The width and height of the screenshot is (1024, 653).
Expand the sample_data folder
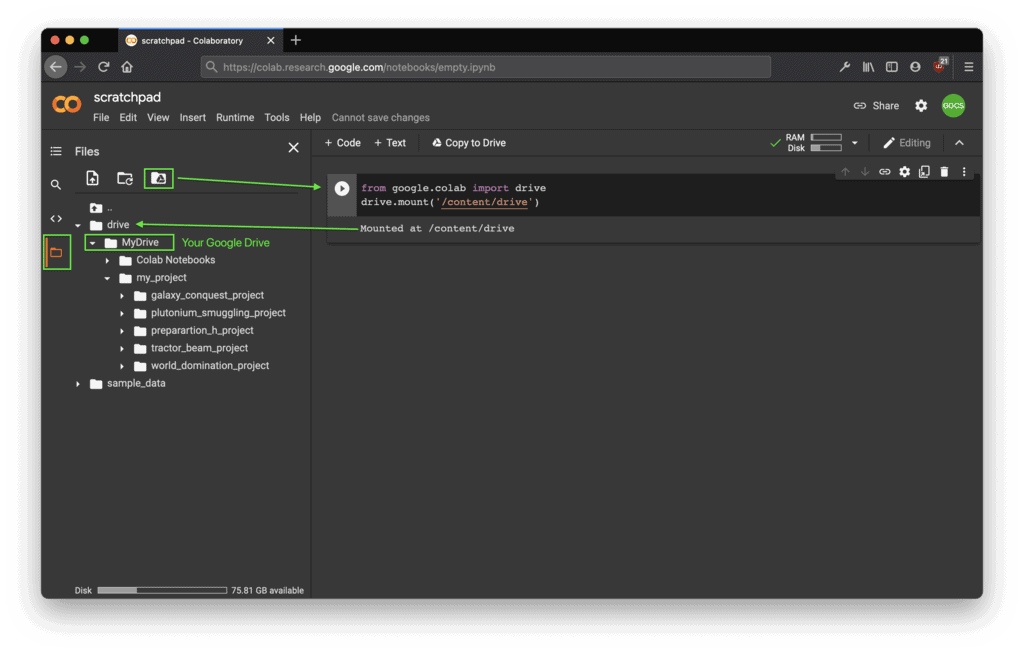click(x=78, y=384)
